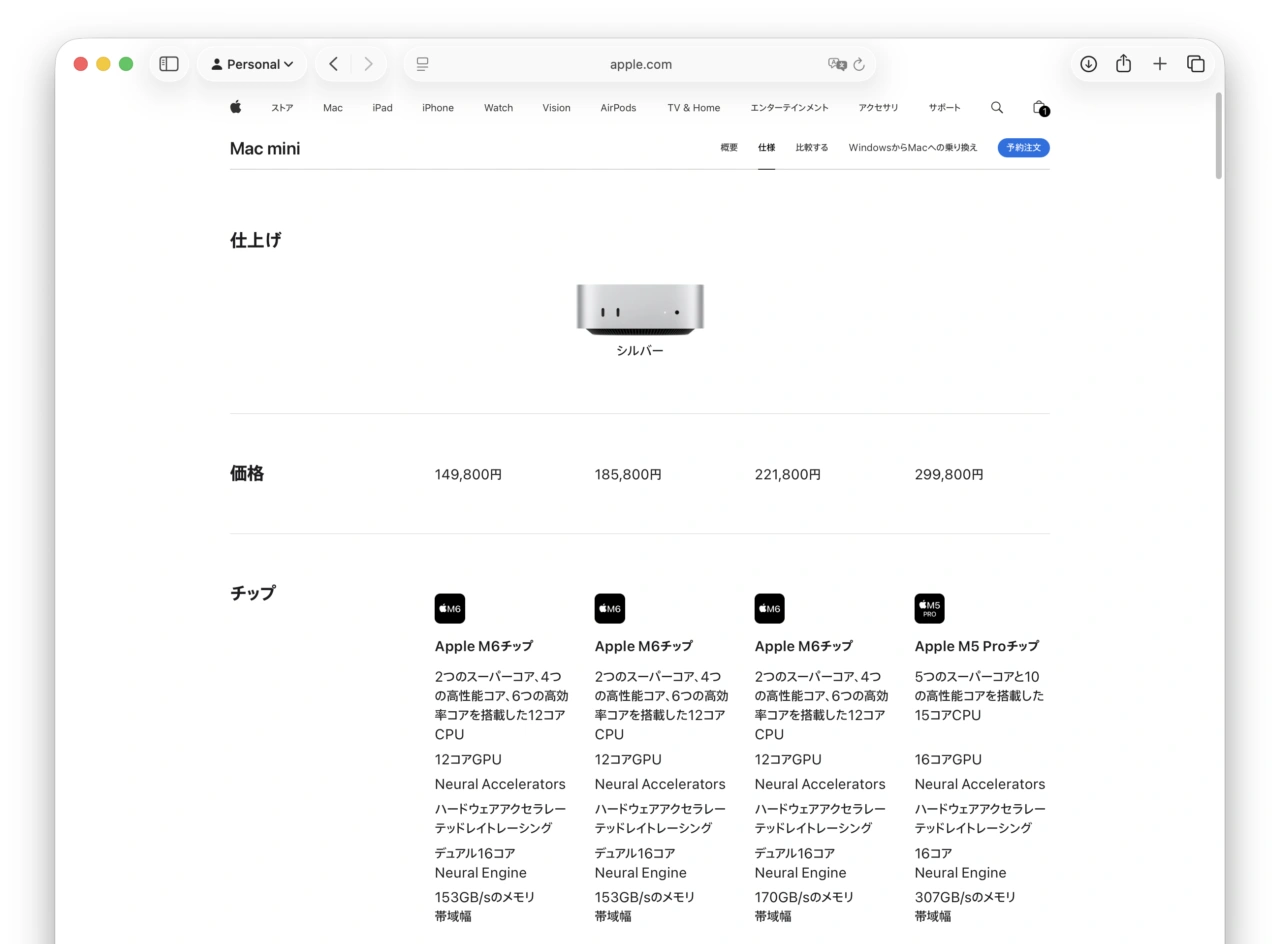Open the AirPods menu item
1280x944 pixels.
(x=618, y=108)
